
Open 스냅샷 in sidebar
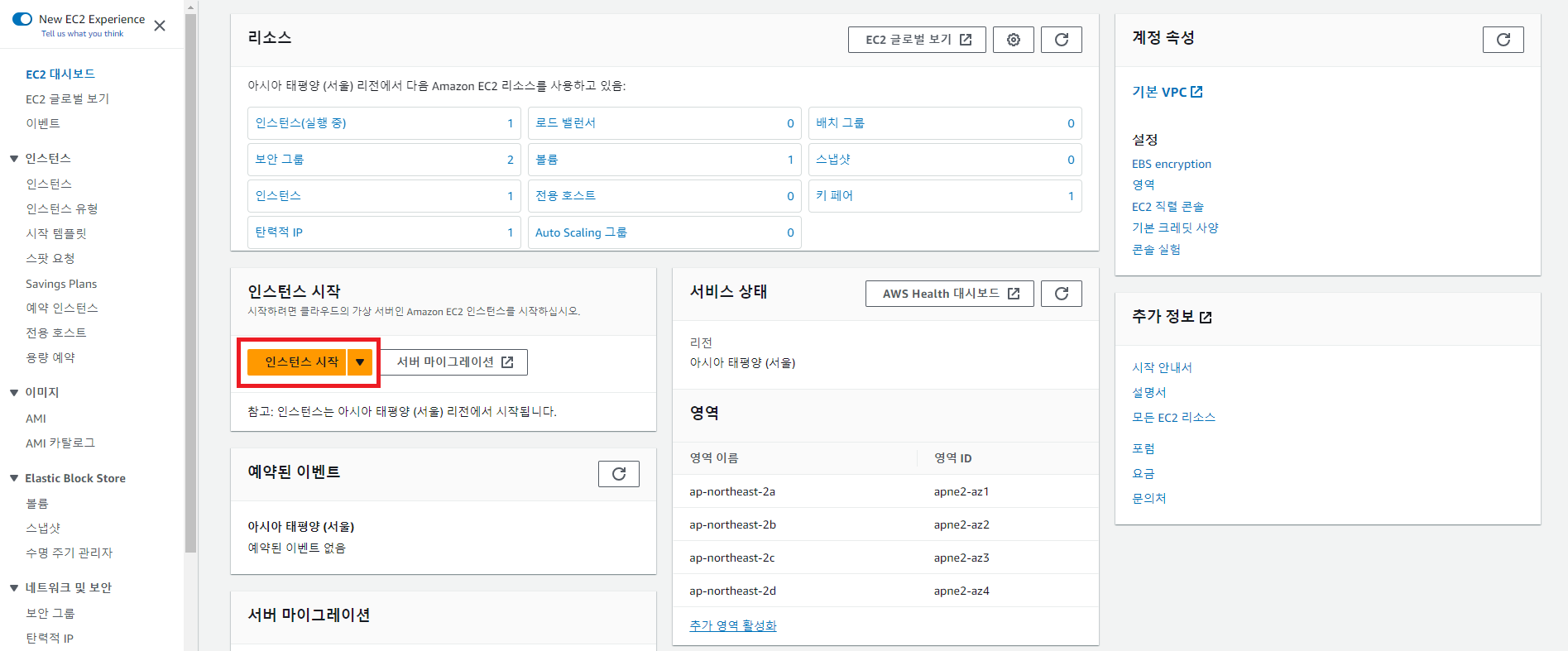(x=43, y=528)
